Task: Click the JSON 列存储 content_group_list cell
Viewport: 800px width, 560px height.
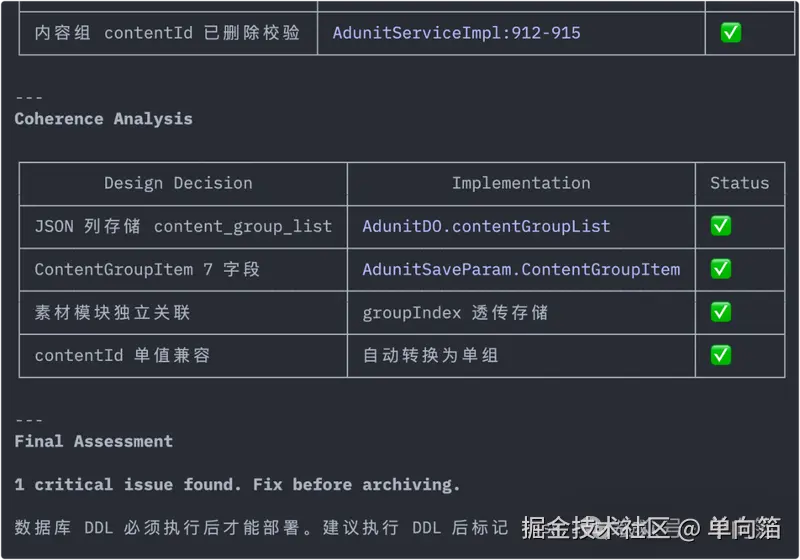Action: (x=183, y=226)
